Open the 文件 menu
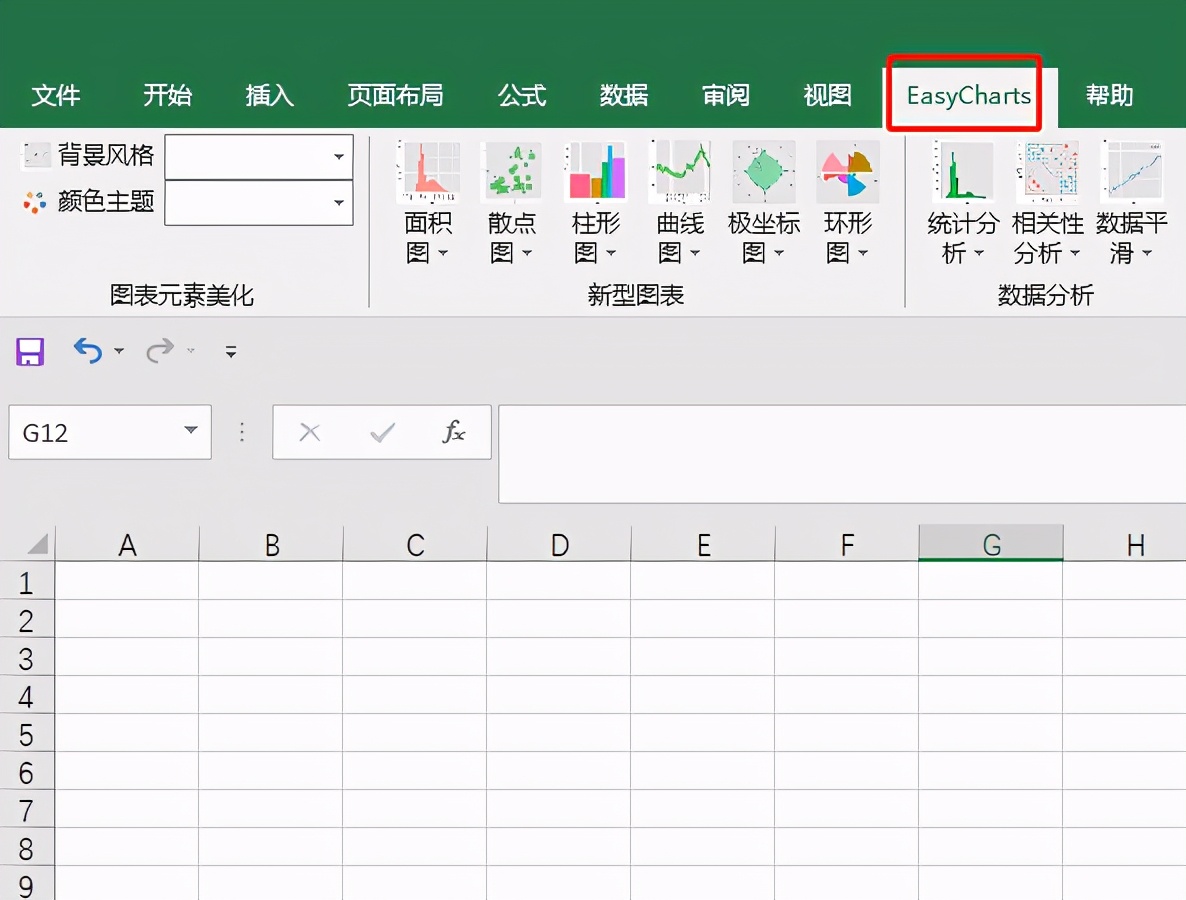 point(57,95)
